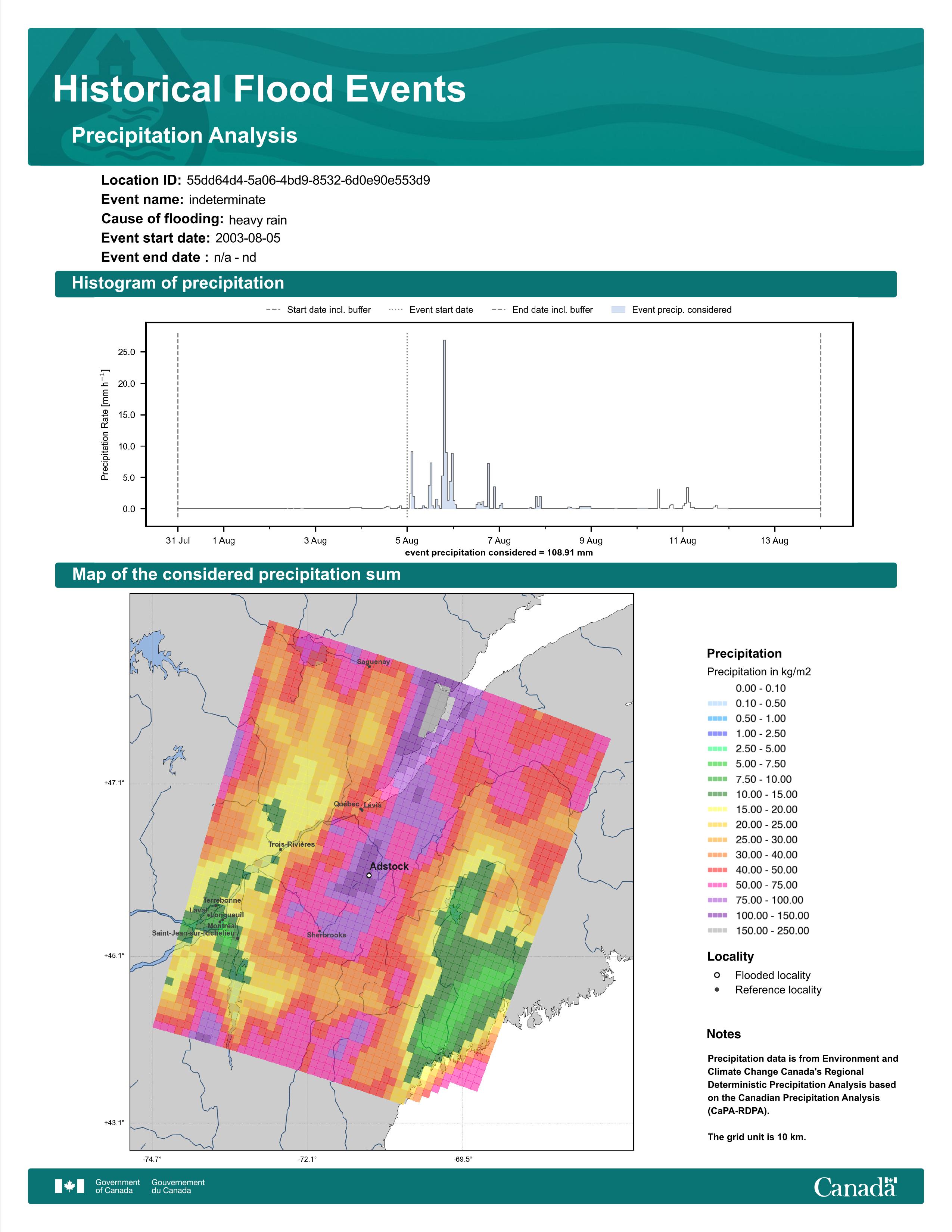Click the Reference locality legend dot
The width and height of the screenshot is (952, 1232).
(x=717, y=990)
